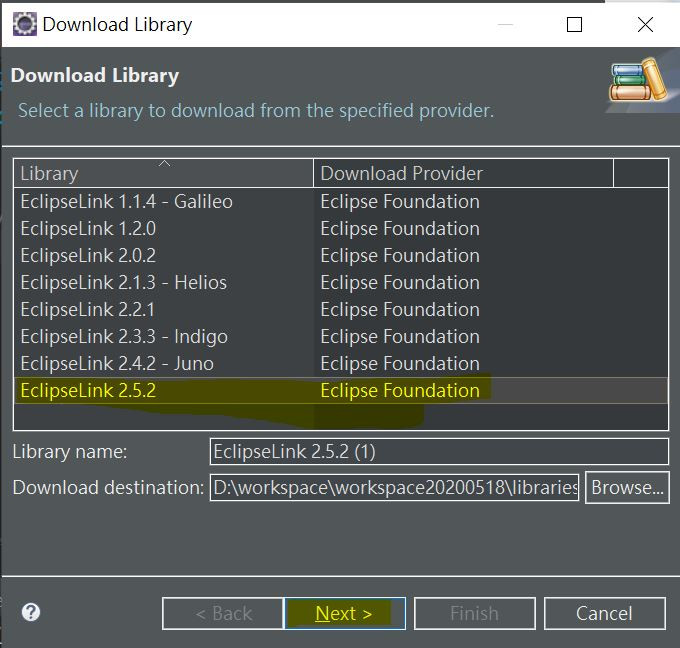Click Eclipse Foundation provider in the EclipseLink 2.0.2 row
Viewport: 680px width, 648px height.
click(x=400, y=255)
